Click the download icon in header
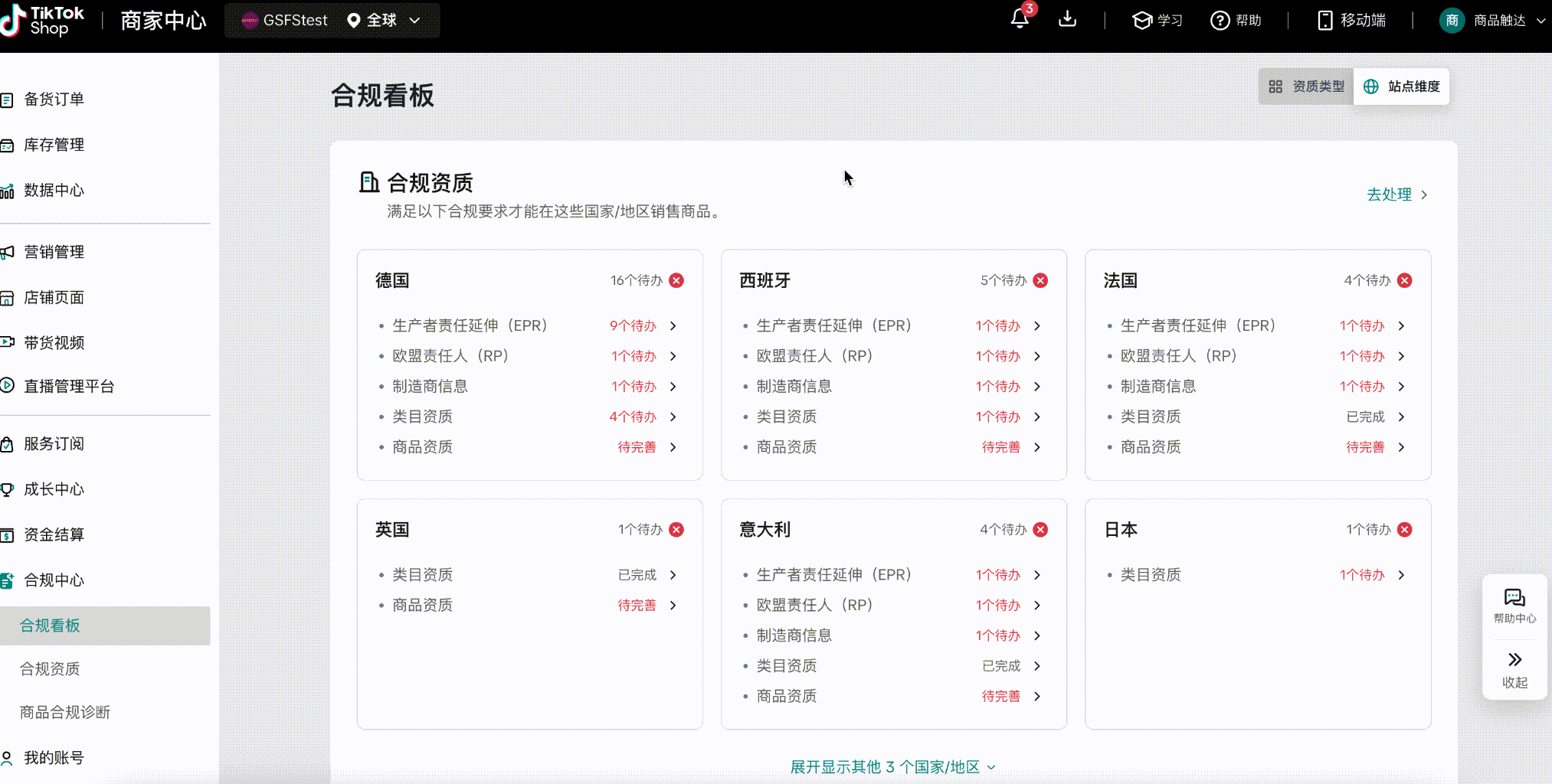Image resolution: width=1552 pixels, height=784 pixels. click(1067, 19)
